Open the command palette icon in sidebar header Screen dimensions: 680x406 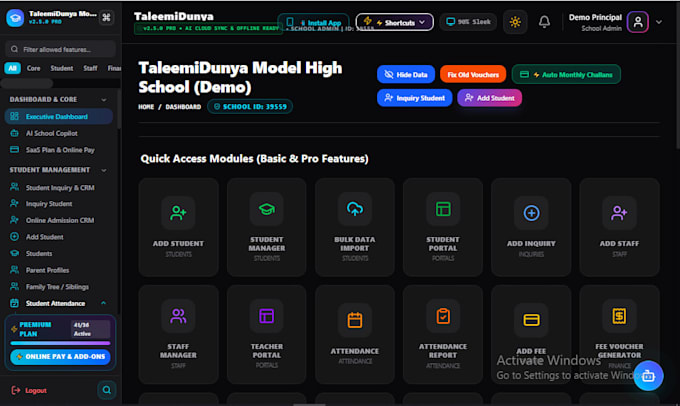click(106, 17)
